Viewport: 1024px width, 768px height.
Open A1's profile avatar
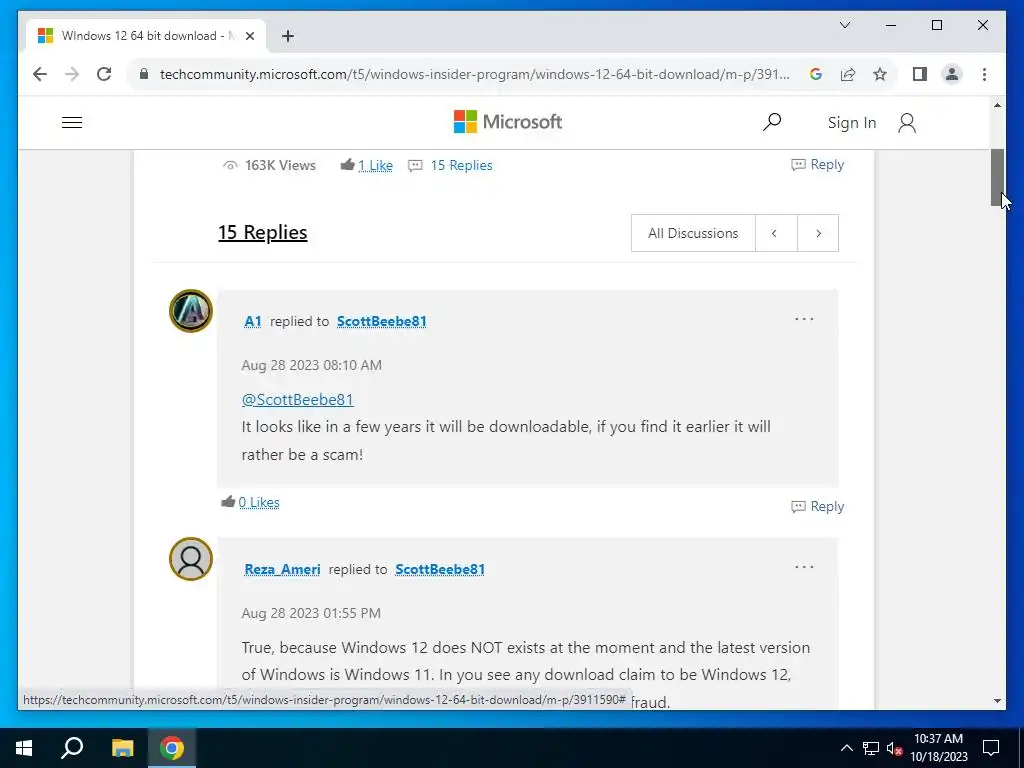click(191, 311)
